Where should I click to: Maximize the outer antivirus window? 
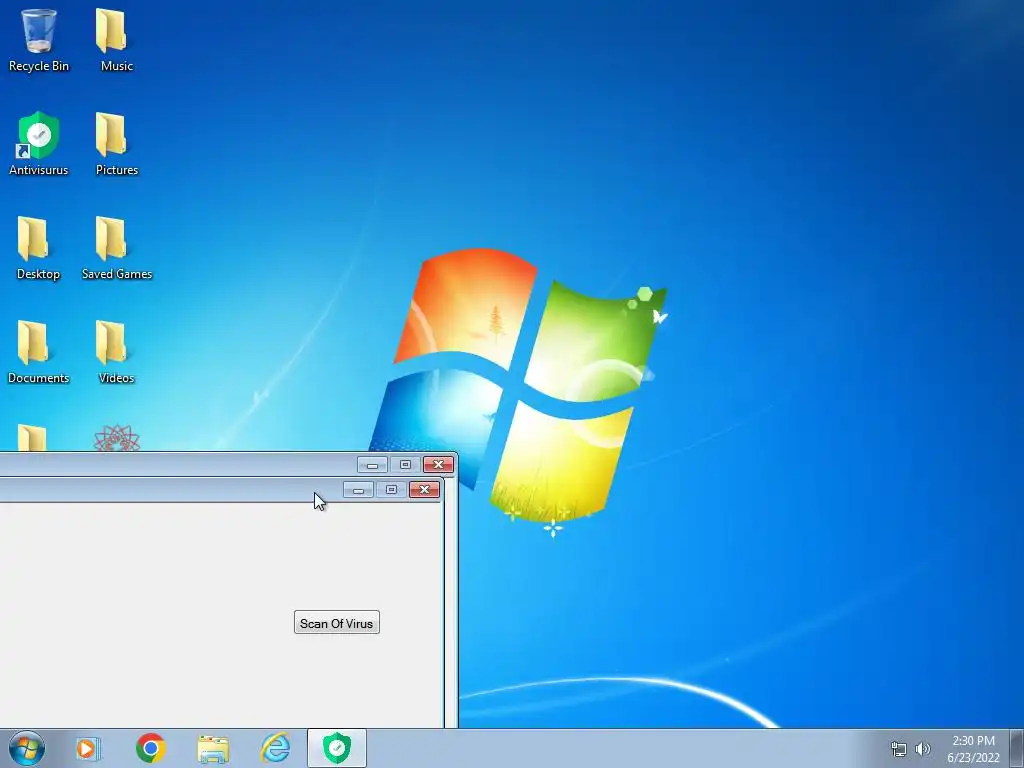(x=405, y=464)
